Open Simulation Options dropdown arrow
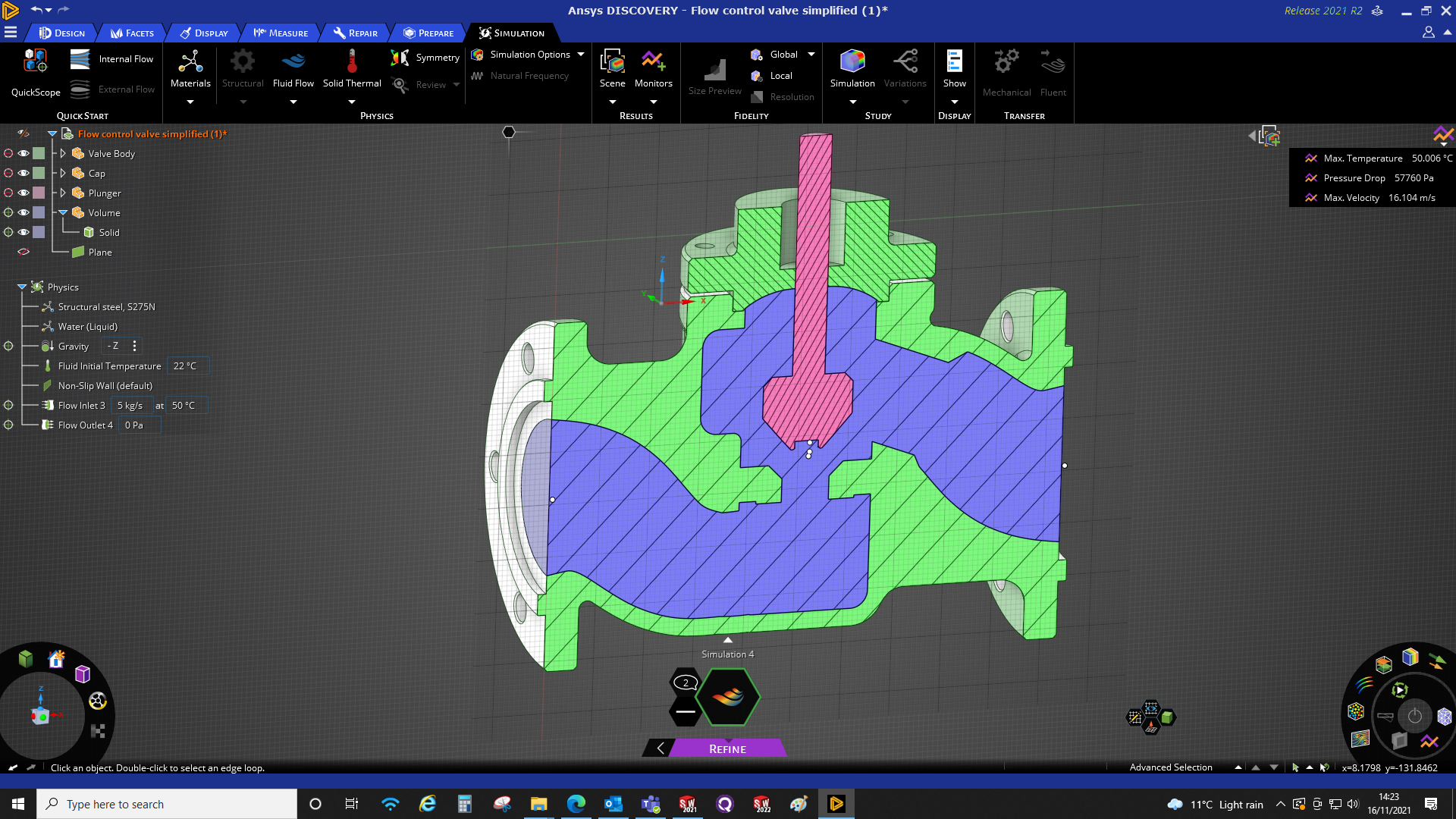 point(581,55)
